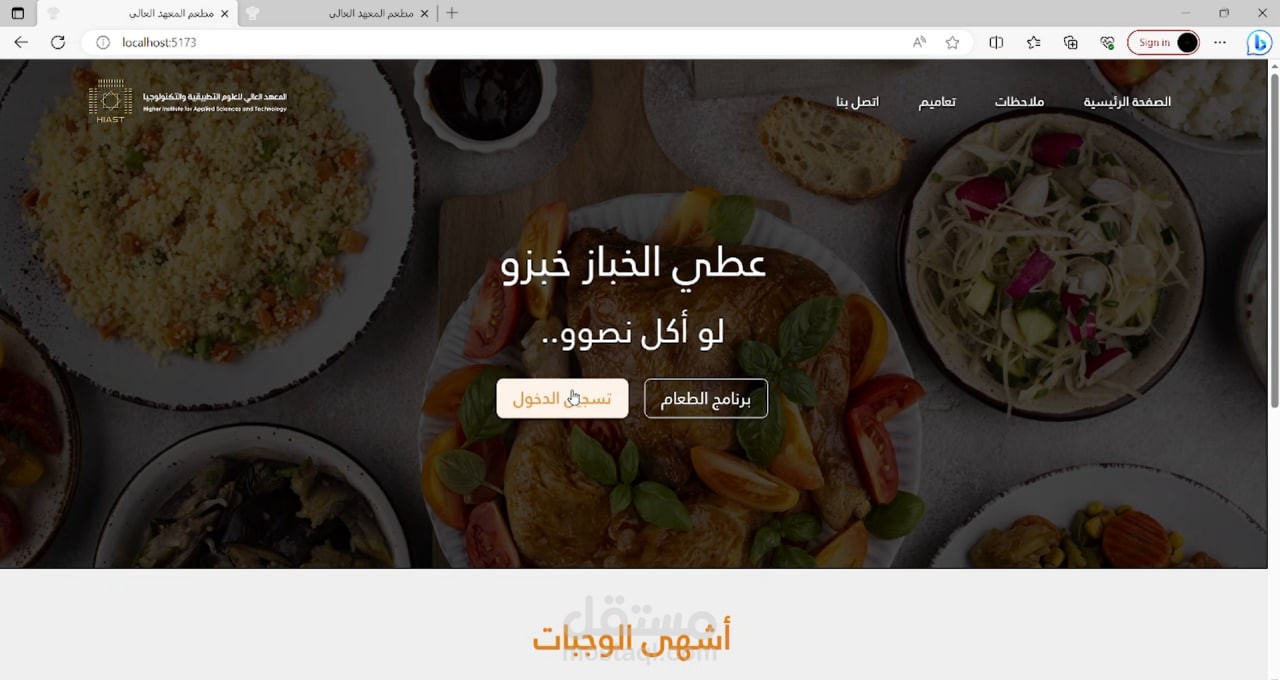Click the برنامج الطعام button
This screenshot has width=1280, height=680.
(706, 398)
